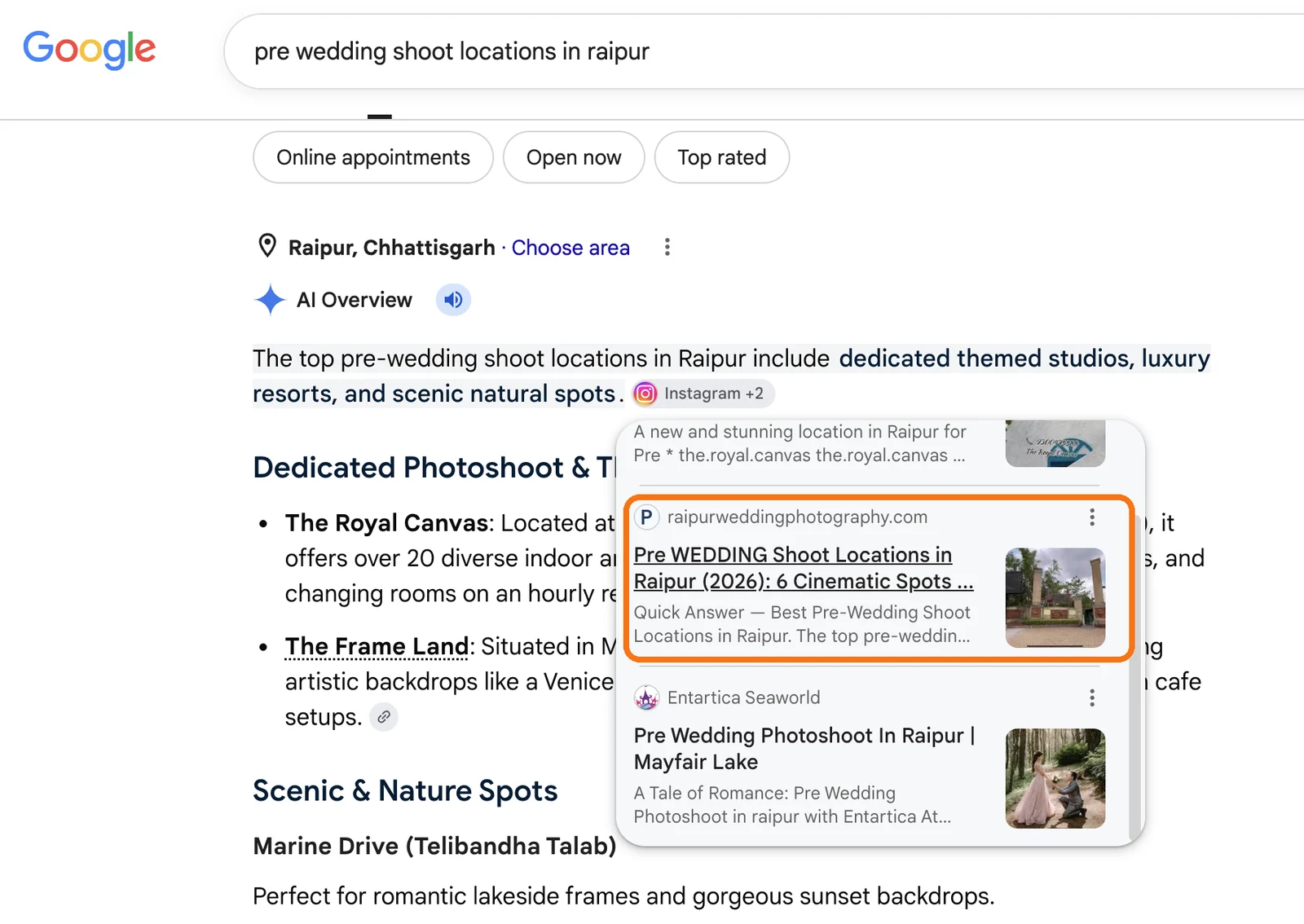
Task: Click the Raipur, Chhattisgarh location text
Action: coord(392,248)
